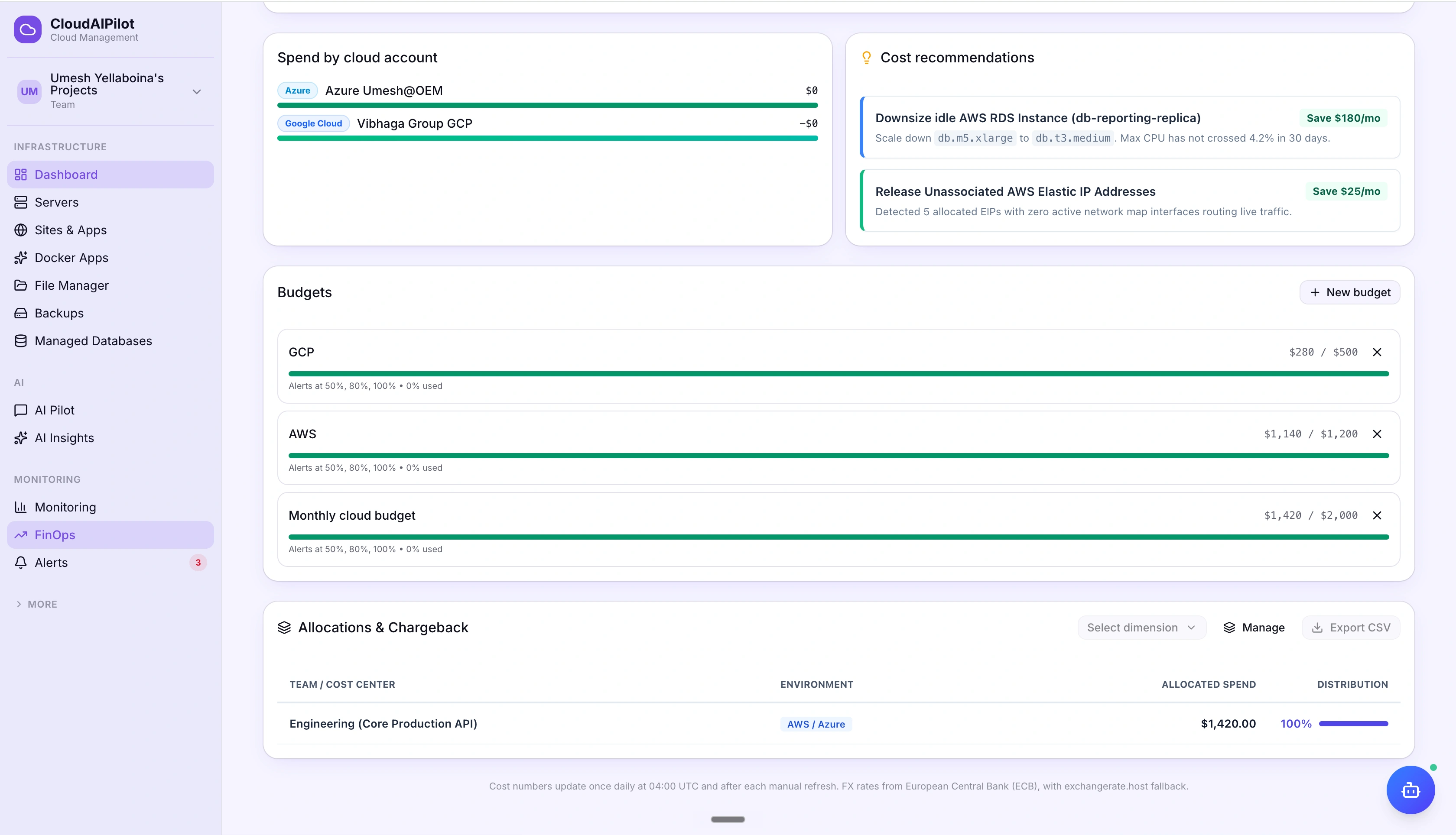The height and width of the screenshot is (835, 1456).
Task: Click the AWS budget progress bar
Action: tap(839, 456)
